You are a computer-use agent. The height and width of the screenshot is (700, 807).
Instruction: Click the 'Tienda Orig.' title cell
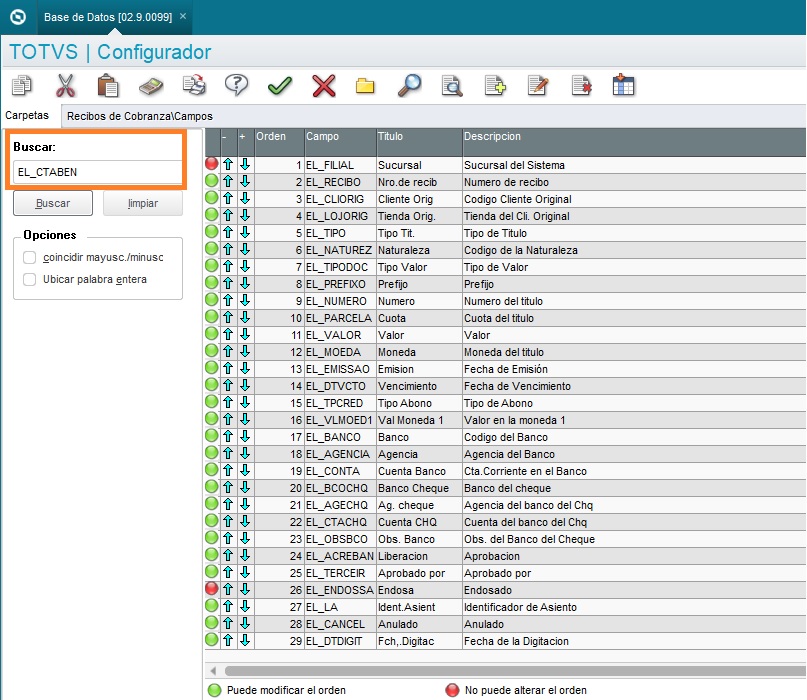419,216
